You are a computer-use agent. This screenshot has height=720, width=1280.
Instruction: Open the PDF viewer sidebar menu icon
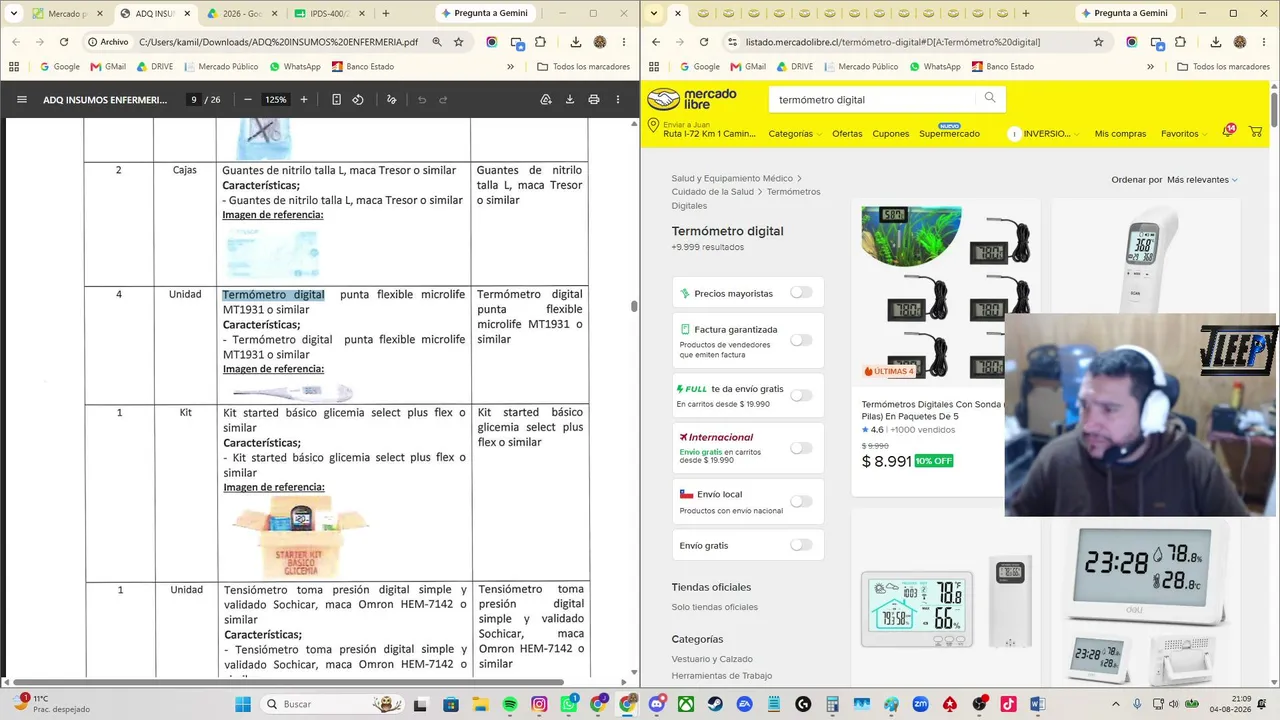pos(22,100)
